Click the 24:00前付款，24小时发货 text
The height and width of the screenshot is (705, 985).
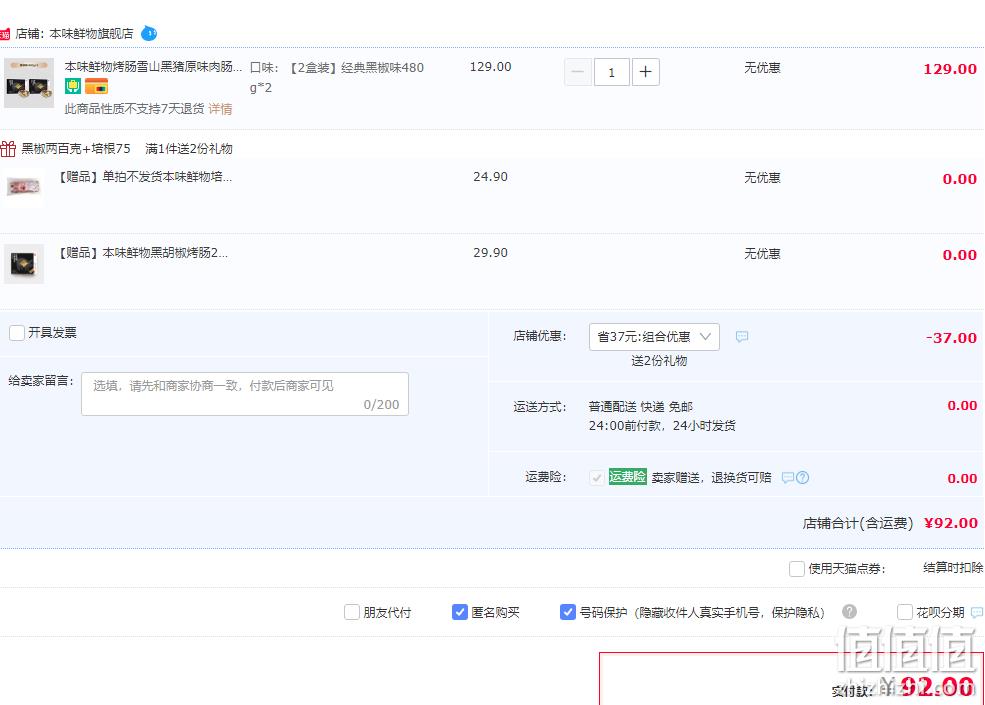662,425
